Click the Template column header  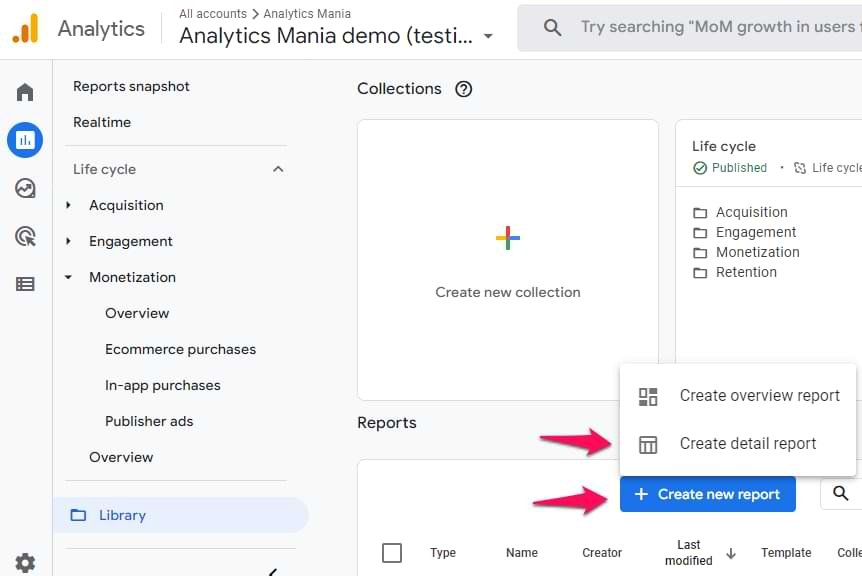(786, 553)
